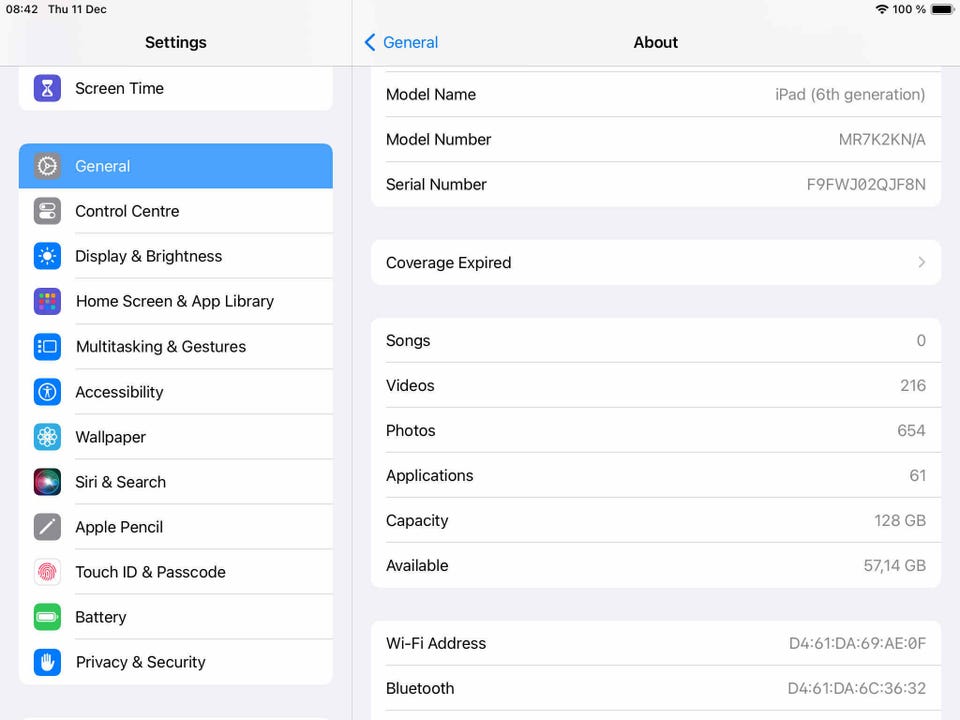The image size is (960, 720).
Task: Tap the Accessibility figure icon
Action: click(x=47, y=392)
